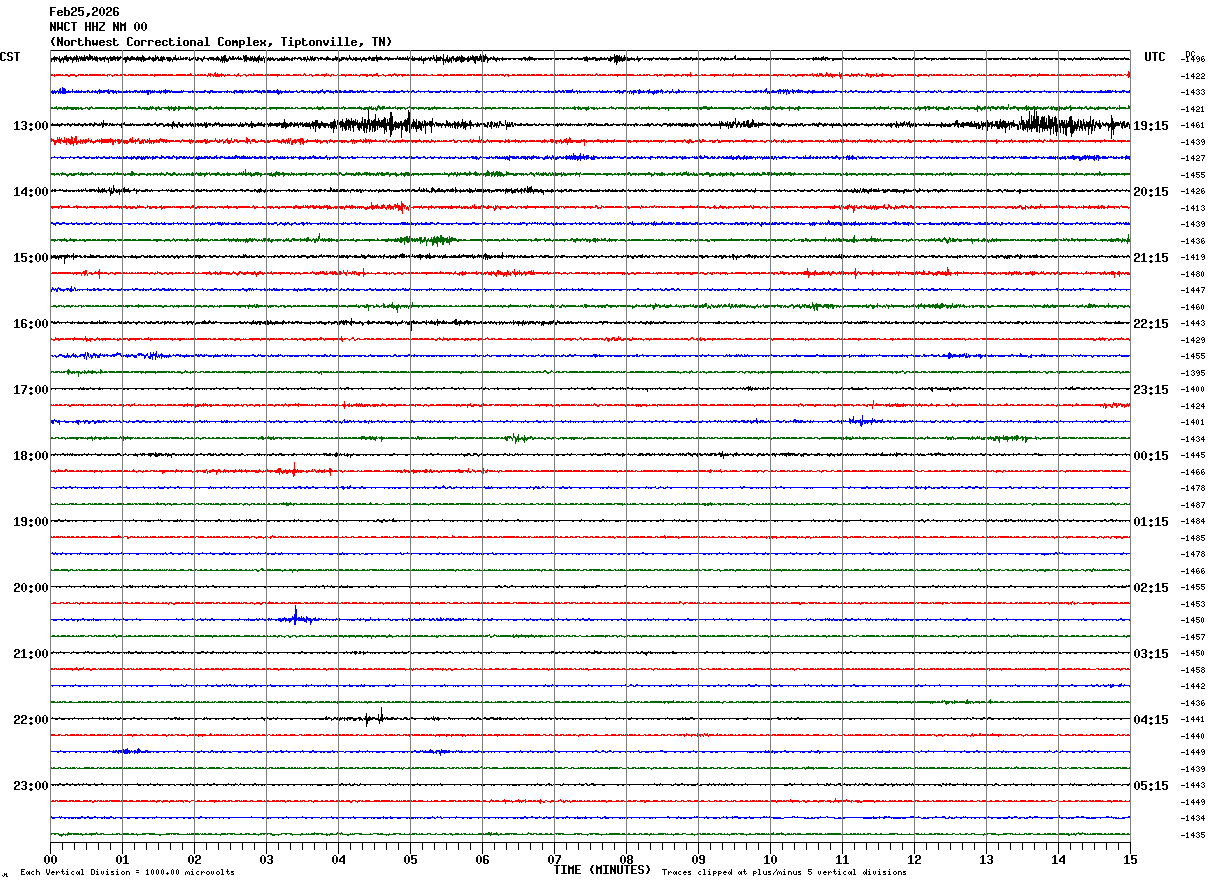
Task: Click the TIME (MINUTES) axis title
Action: (x=602, y=870)
